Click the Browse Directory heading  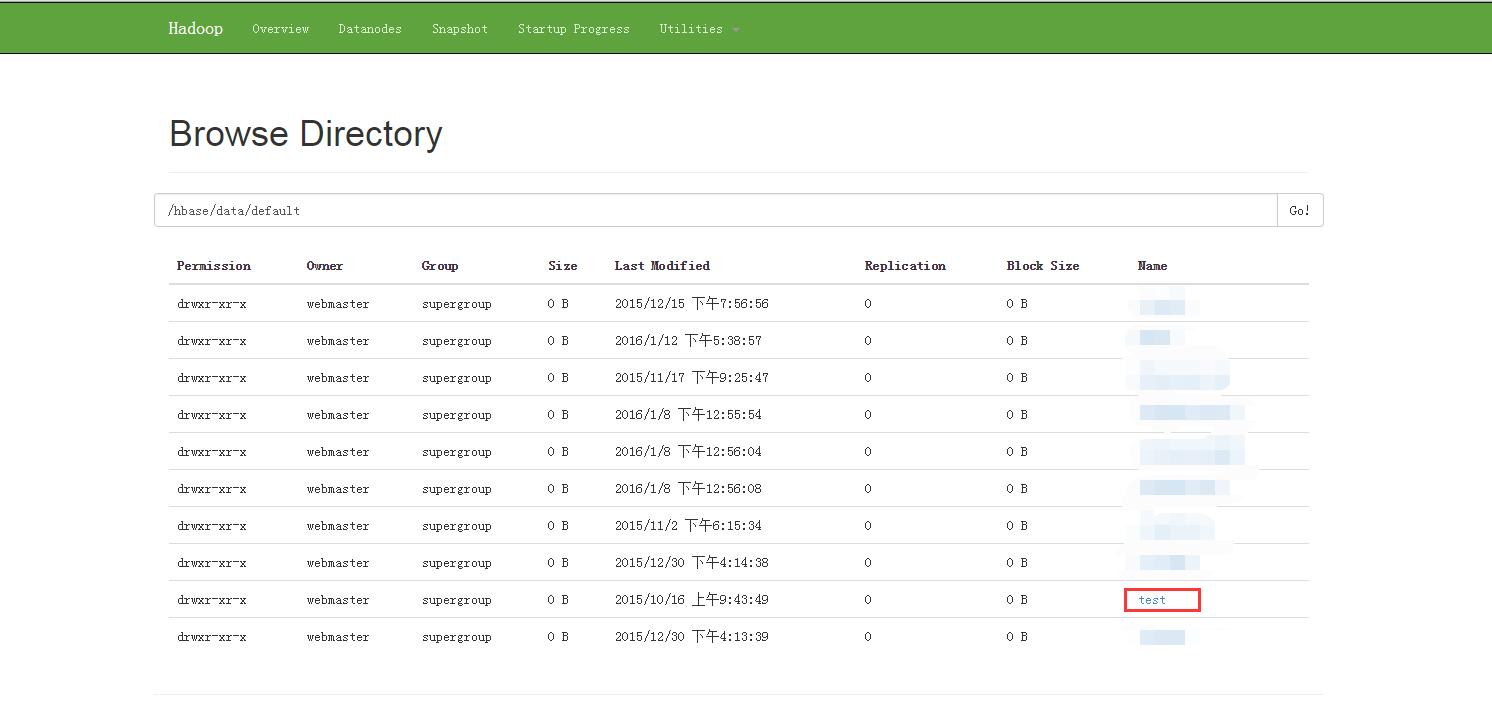coord(306,134)
